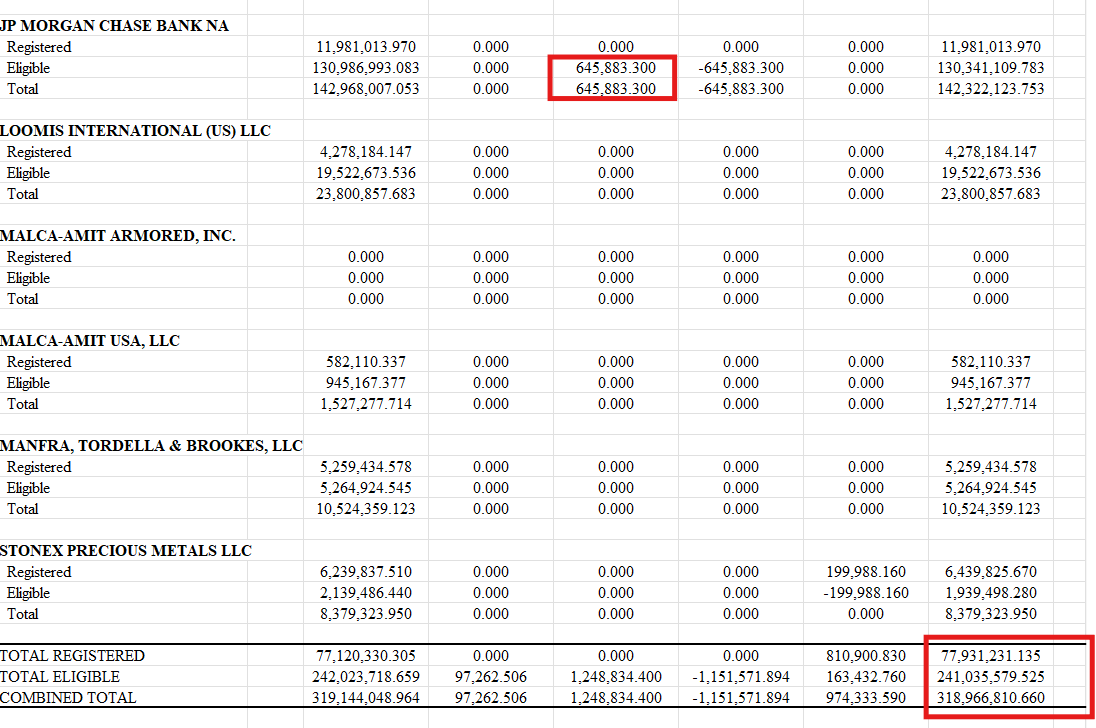Select the 23,800,857.683 Loomis Total cell

(x=366, y=193)
